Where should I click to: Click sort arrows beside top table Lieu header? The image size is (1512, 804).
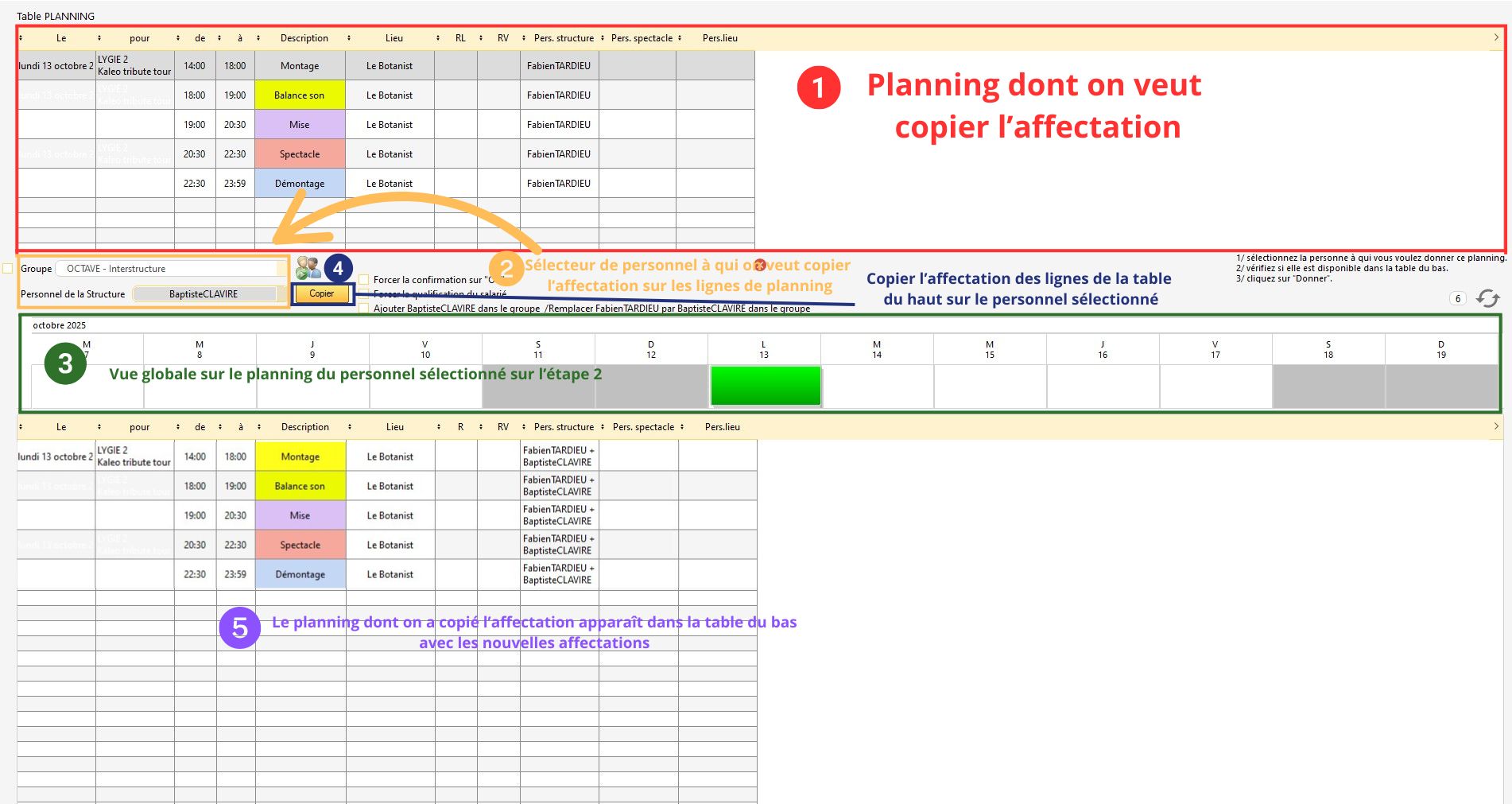[438, 38]
